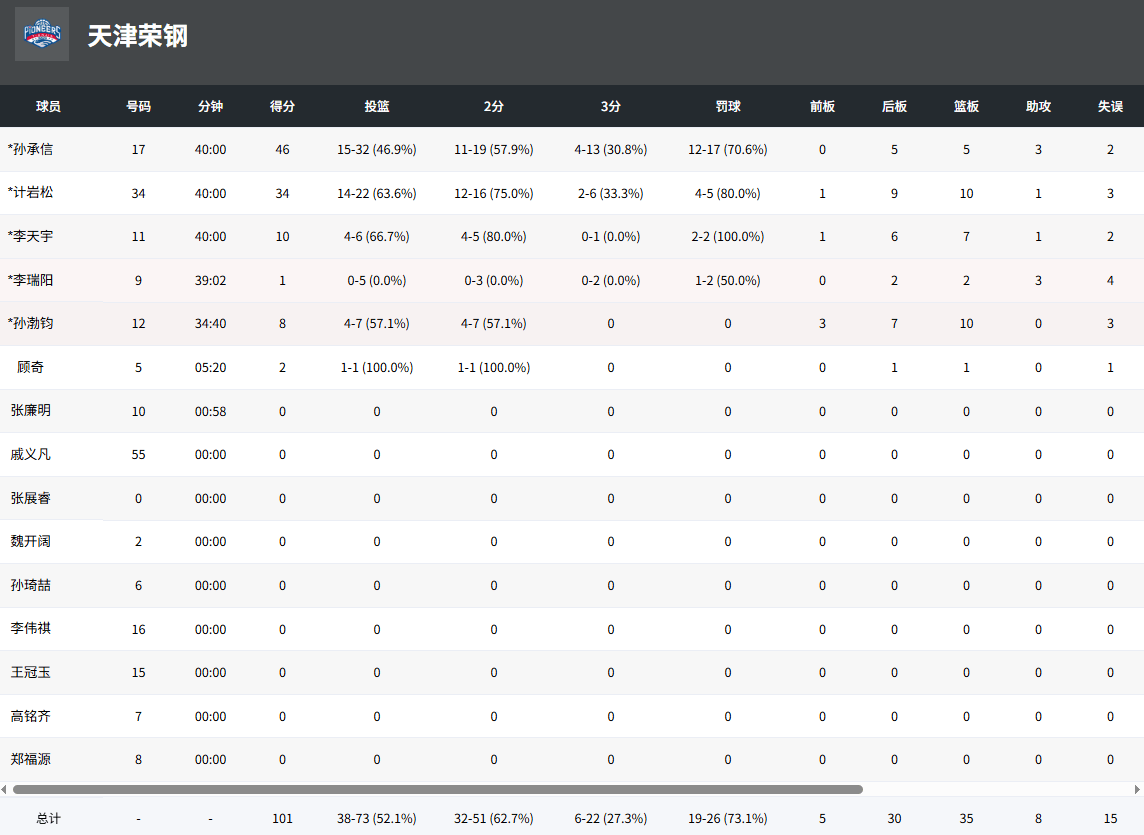Click minutes cell 05:20
Viewport: 1144px width, 835px height.
(210, 367)
